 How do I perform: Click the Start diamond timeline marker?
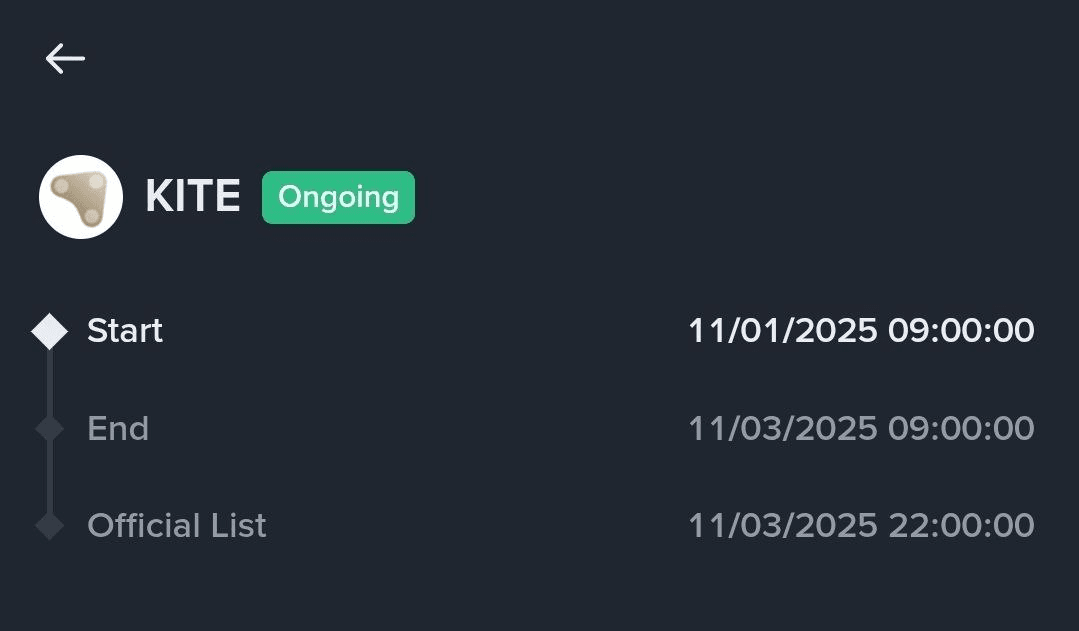[49, 331]
